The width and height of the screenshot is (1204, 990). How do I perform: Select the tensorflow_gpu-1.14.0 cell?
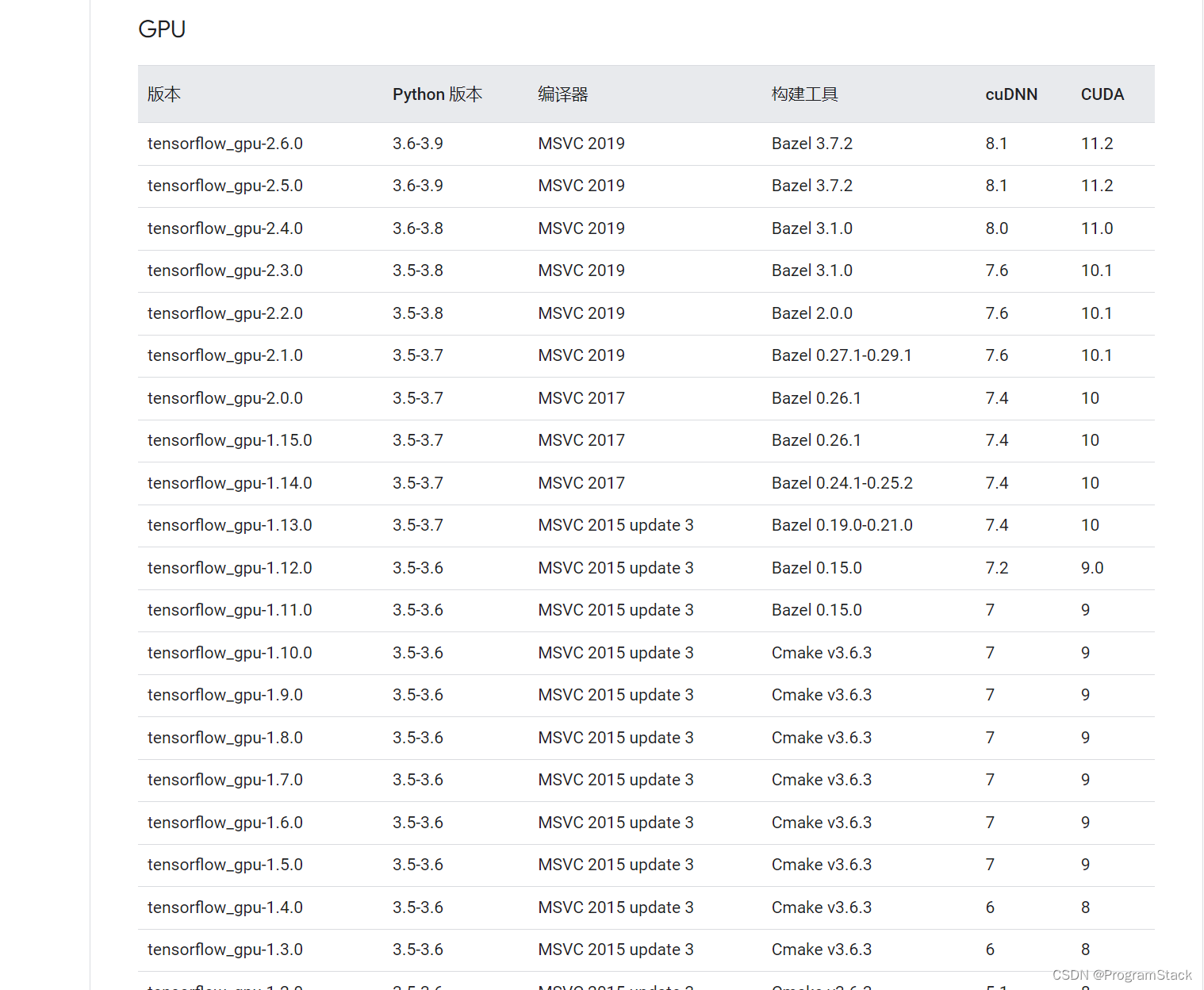[x=230, y=483]
